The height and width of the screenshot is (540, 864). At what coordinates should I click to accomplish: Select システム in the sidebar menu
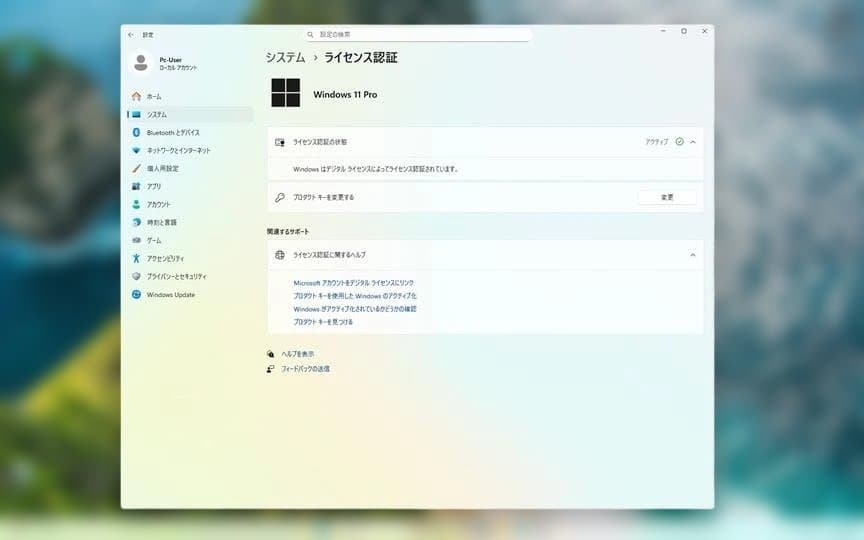[156, 114]
